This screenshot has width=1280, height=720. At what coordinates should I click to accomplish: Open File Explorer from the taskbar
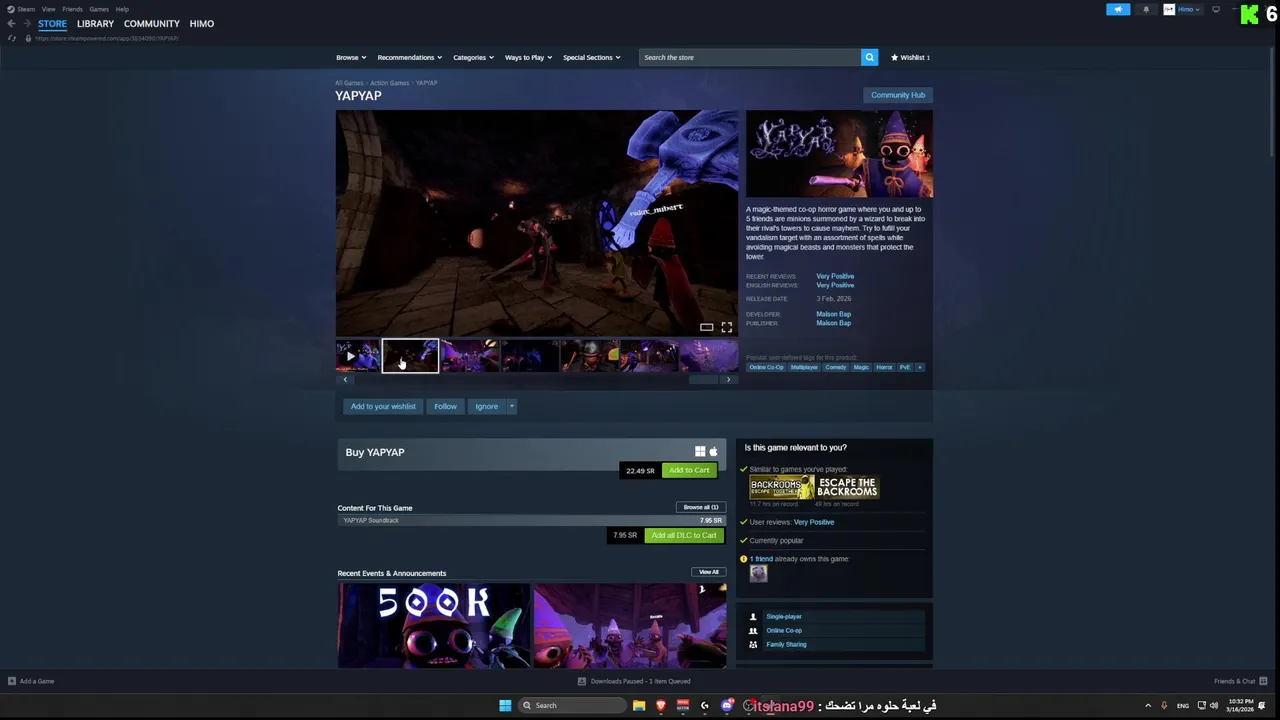point(639,705)
